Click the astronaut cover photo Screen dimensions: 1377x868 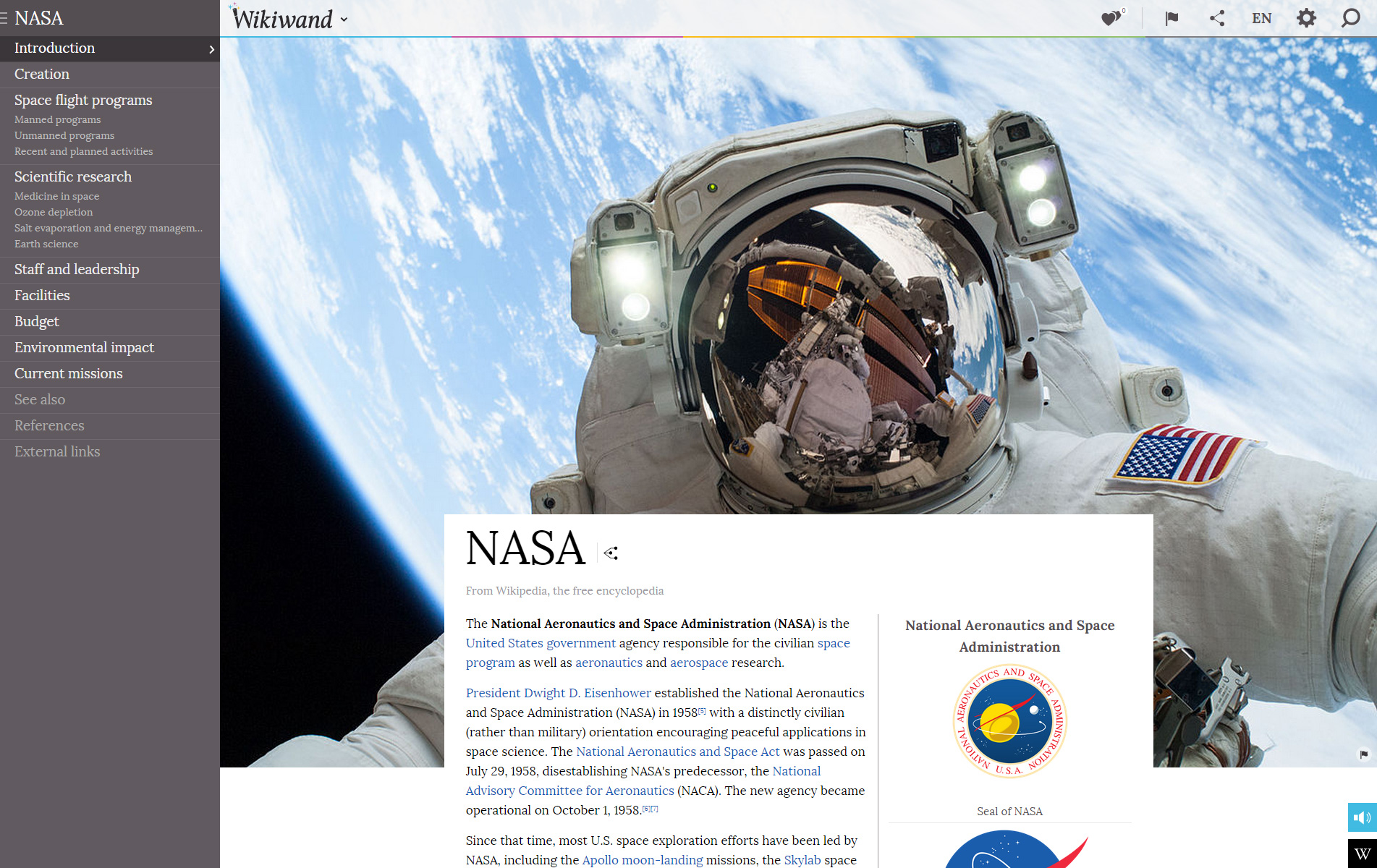(798, 275)
